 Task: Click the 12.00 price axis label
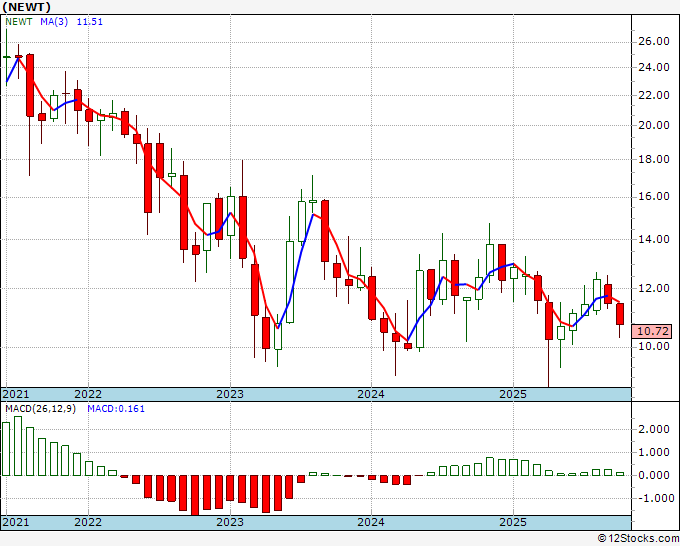[654, 288]
